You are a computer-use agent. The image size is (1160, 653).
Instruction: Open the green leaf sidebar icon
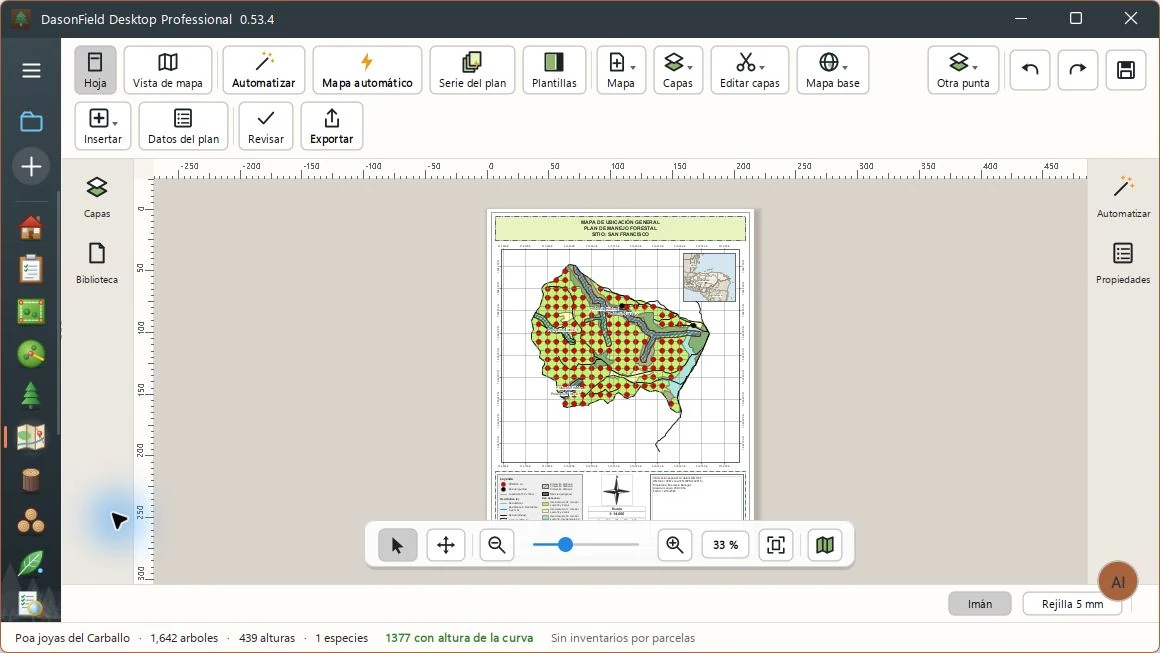(x=31, y=564)
